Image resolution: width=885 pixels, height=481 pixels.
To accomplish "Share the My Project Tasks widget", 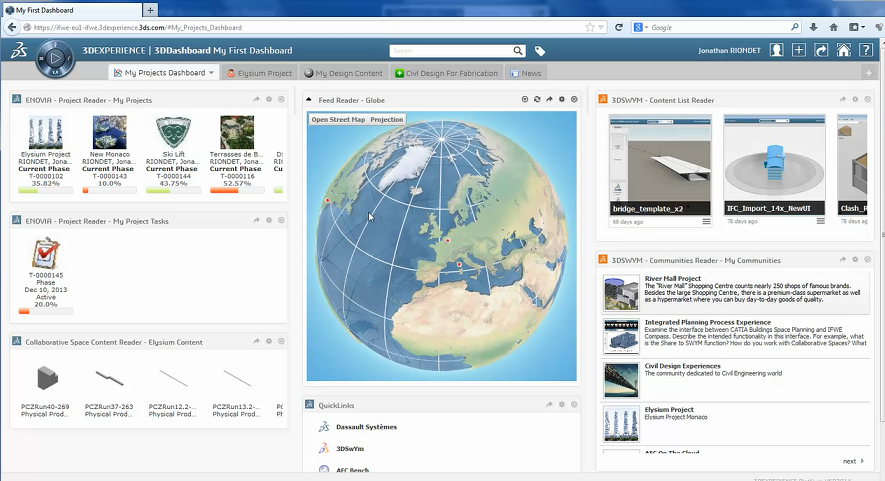I will (256, 220).
